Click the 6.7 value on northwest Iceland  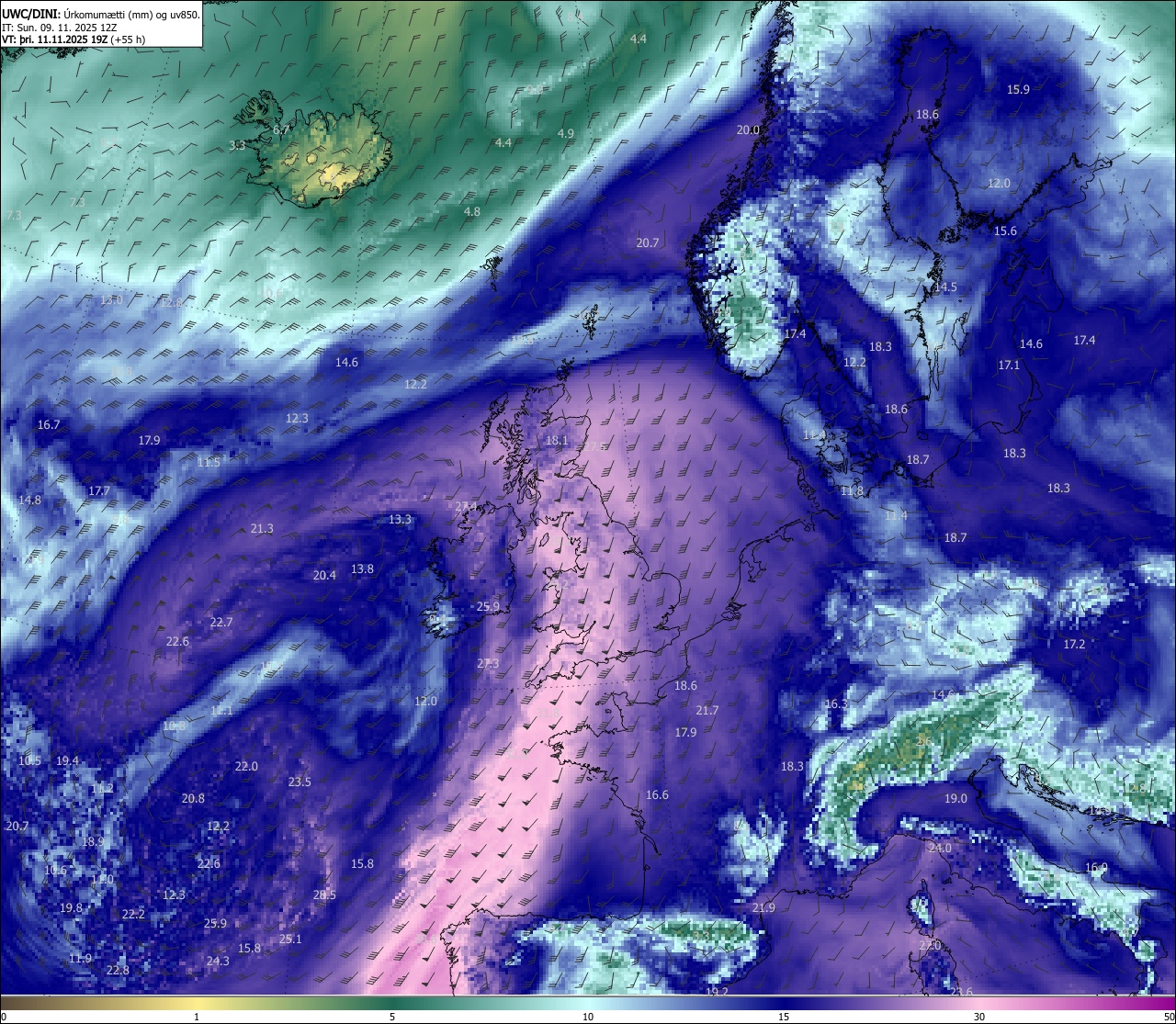[281, 130]
